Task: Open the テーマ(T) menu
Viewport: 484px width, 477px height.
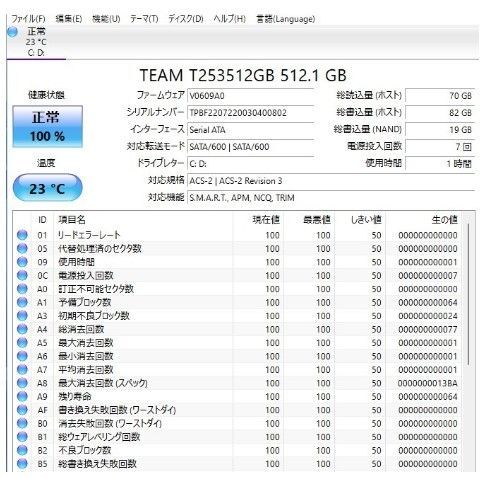Action: [x=144, y=19]
